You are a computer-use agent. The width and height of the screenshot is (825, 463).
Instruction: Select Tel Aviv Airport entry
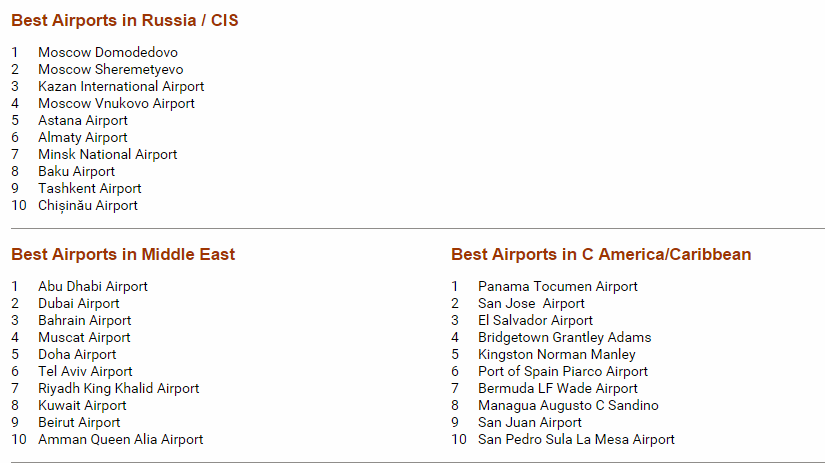pos(85,371)
